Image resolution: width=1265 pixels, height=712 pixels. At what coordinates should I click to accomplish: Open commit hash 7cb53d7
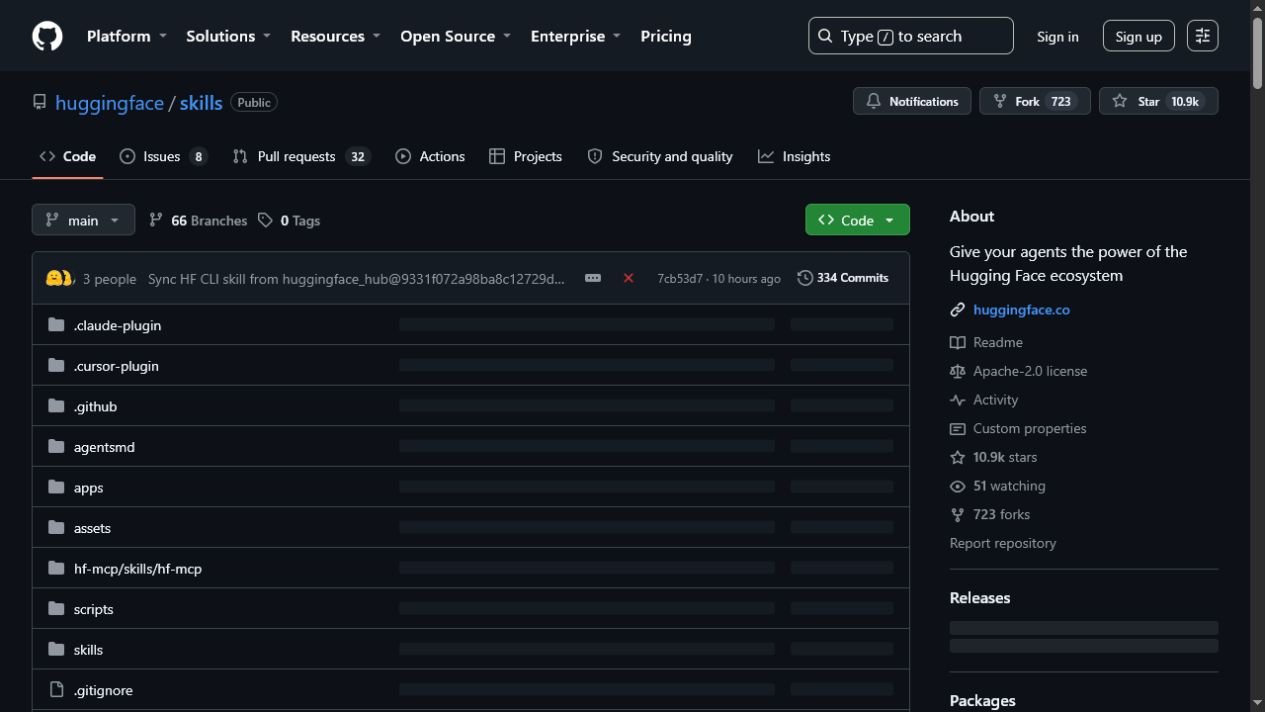pyautogui.click(x=680, y=279)
